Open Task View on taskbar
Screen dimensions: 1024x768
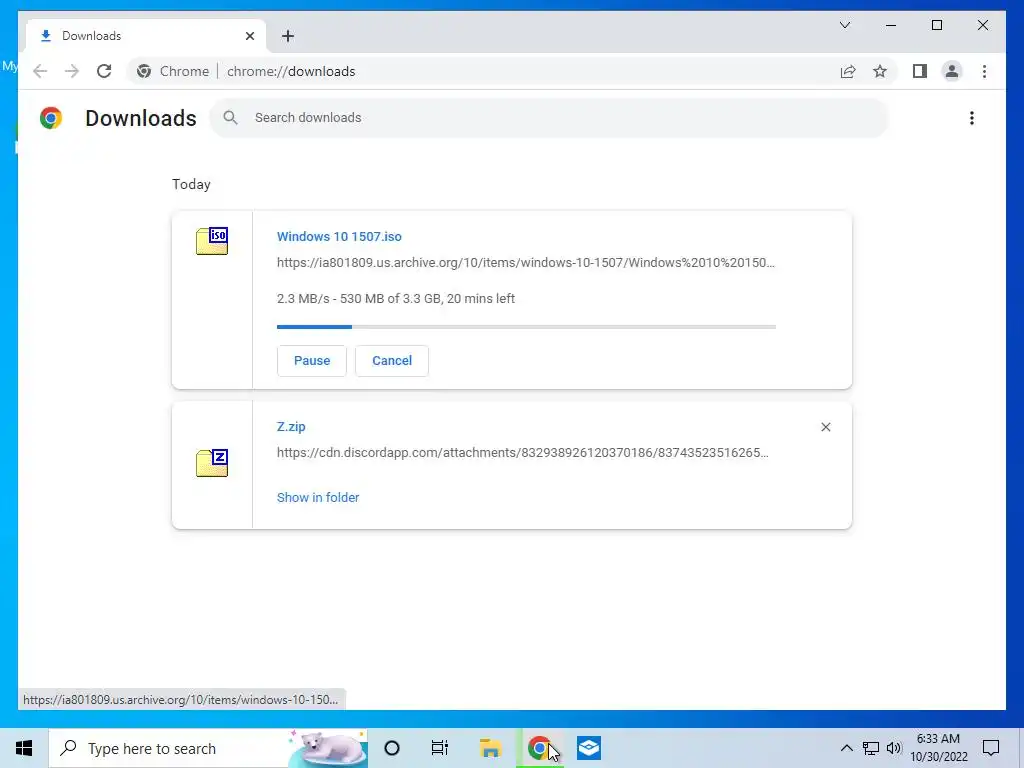(440, 748)
